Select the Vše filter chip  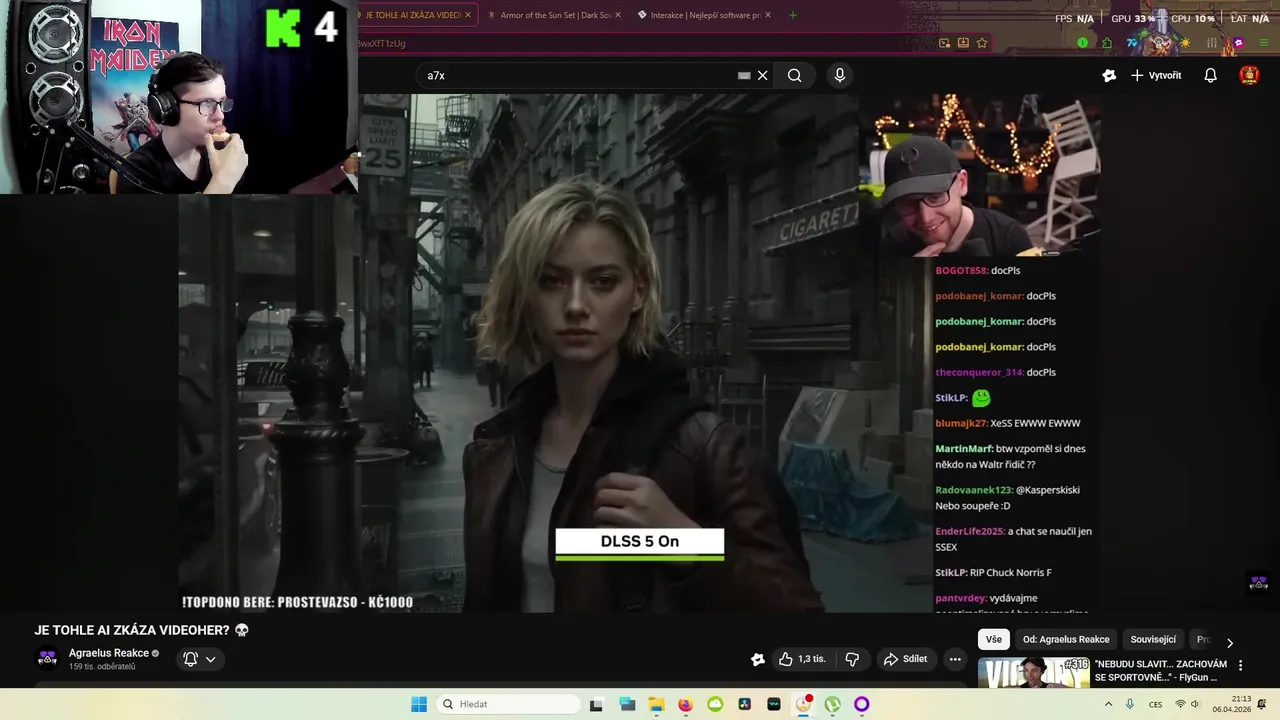click(x=993, y=639)
